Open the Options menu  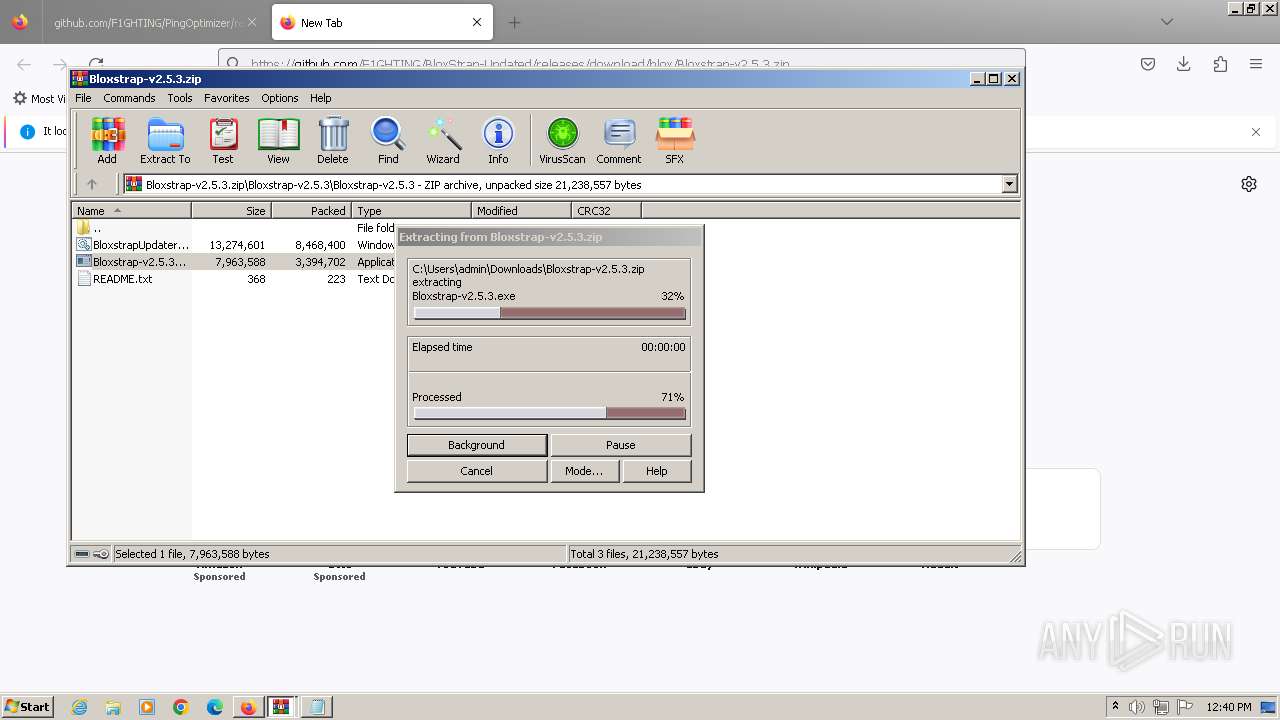pos(280,98)
